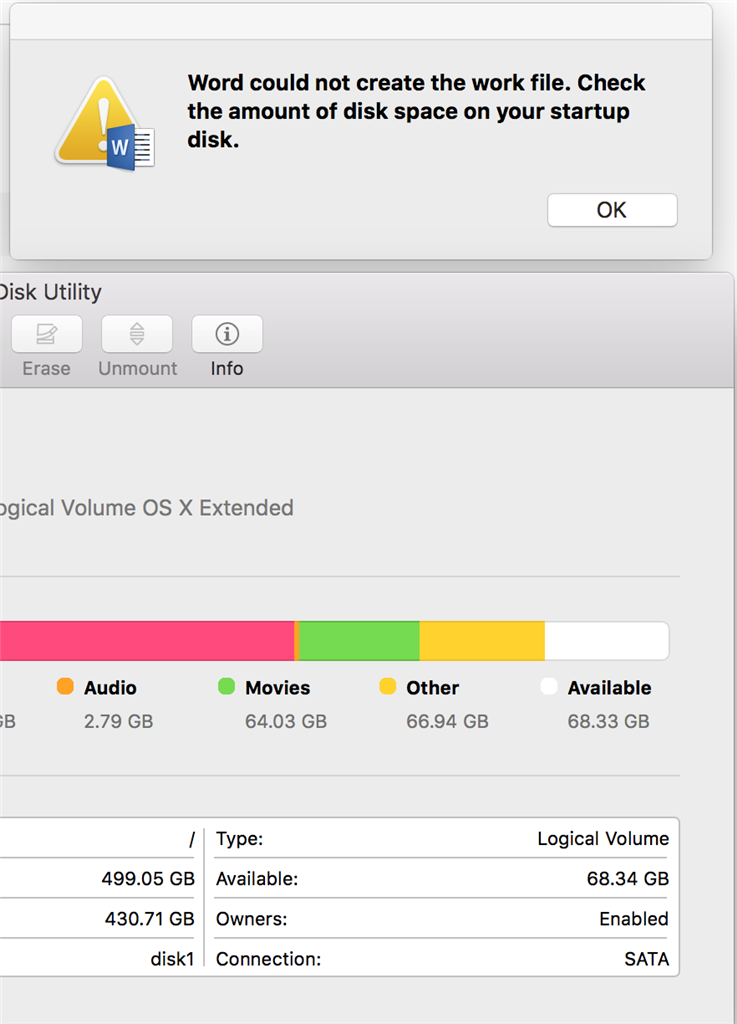Viewport: 737px width, 1024px height.
Task: Open the Info toolbar button
Action: pos(227,334)
